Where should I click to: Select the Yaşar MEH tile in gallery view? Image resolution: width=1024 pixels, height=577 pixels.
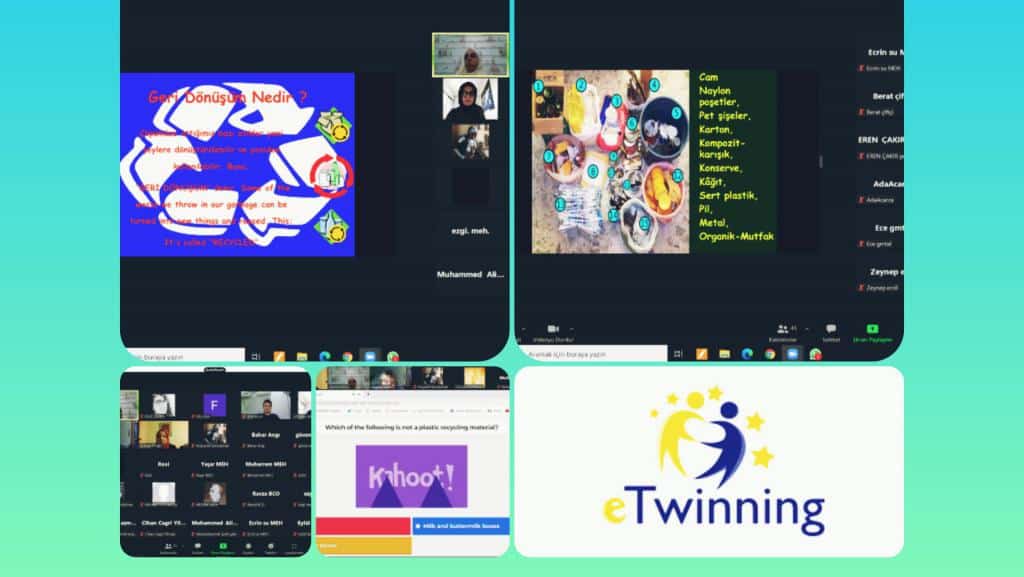[x=214, y=464]
